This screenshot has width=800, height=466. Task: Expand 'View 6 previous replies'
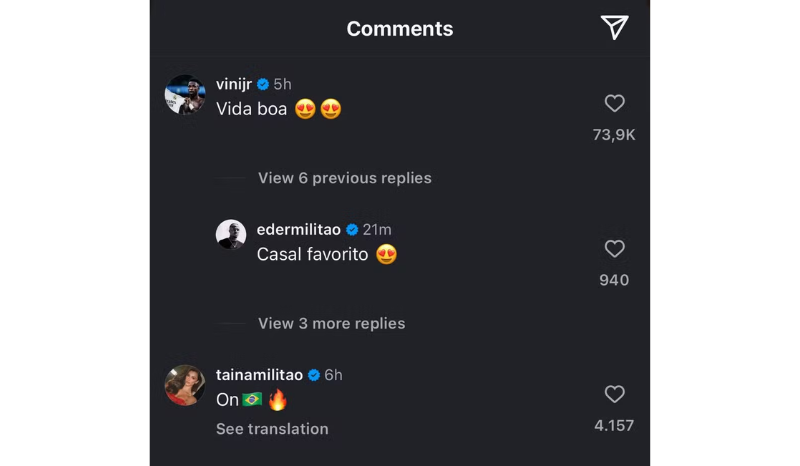(x=344, y=178)
